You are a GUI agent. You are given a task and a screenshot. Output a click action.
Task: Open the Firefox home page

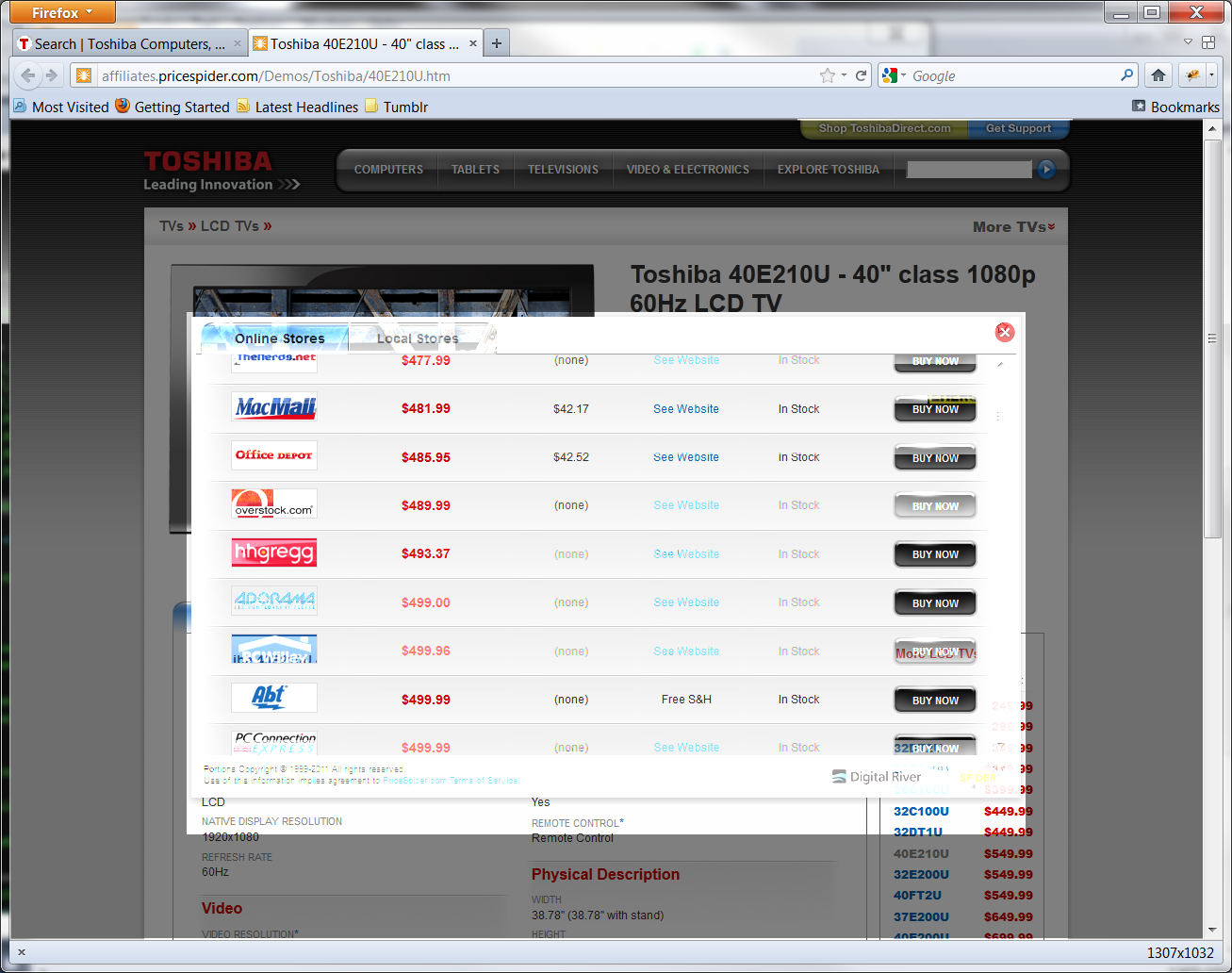click(x=1158, y=75)
